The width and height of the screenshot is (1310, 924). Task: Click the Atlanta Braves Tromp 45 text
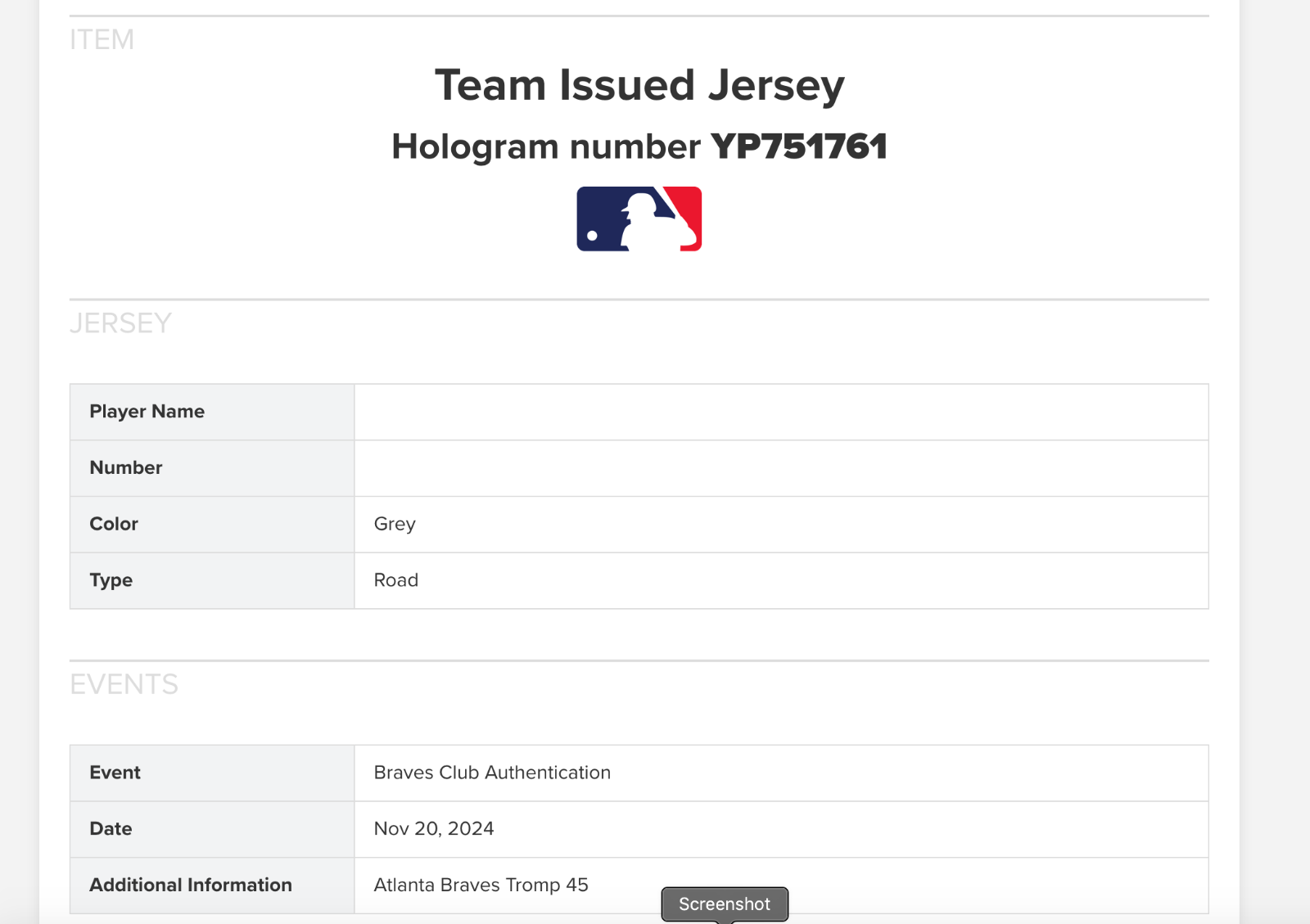pyautogui.click(x=481, y=885)
